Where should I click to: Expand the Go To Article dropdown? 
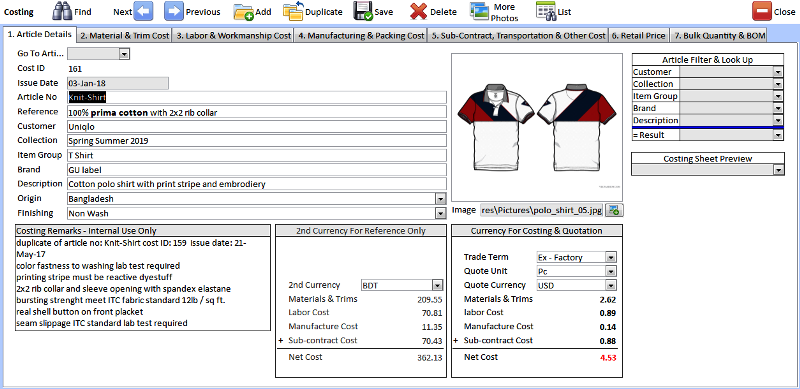tap(124, 54)
